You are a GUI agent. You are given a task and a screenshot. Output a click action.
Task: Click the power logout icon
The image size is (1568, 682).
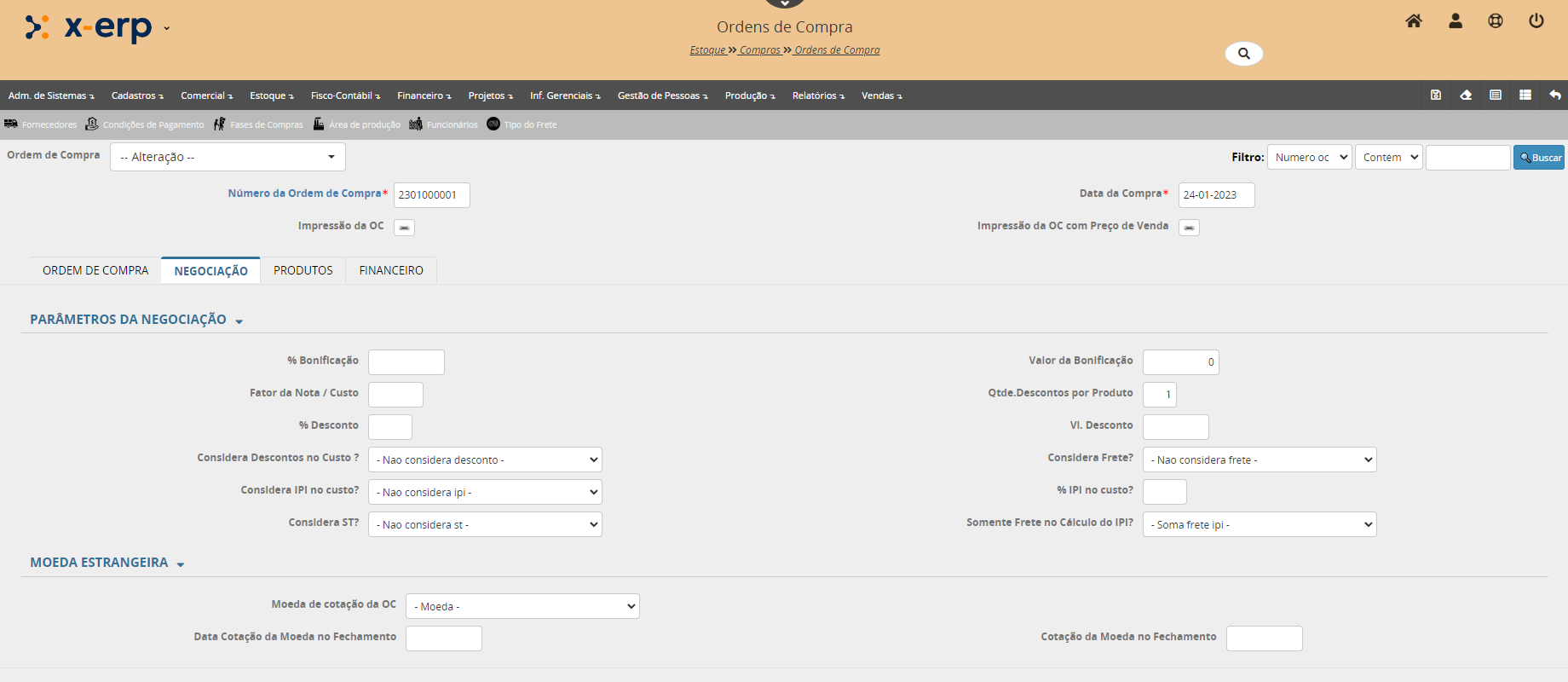tap(1536, 21)
